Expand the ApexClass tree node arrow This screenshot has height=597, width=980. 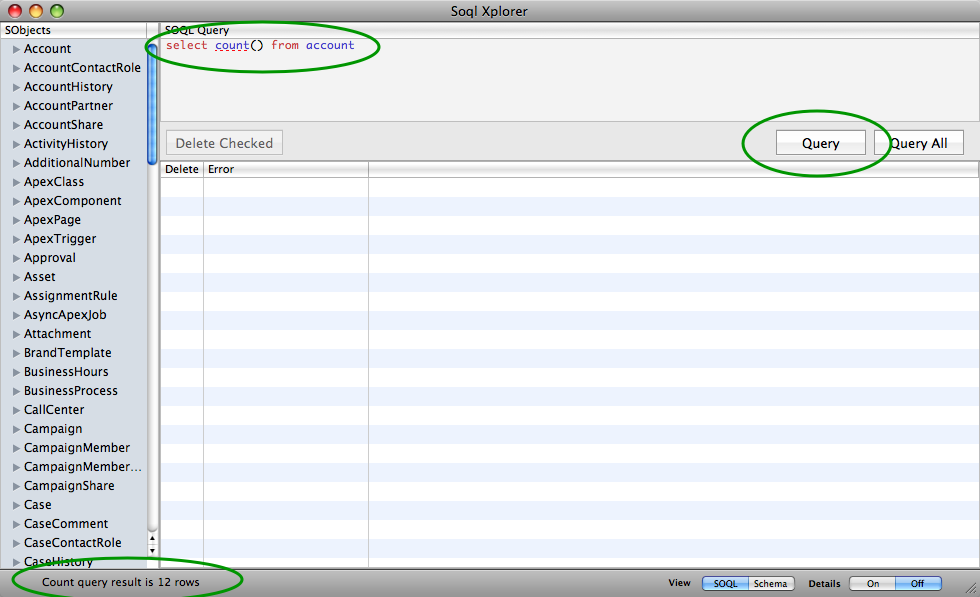17,183
